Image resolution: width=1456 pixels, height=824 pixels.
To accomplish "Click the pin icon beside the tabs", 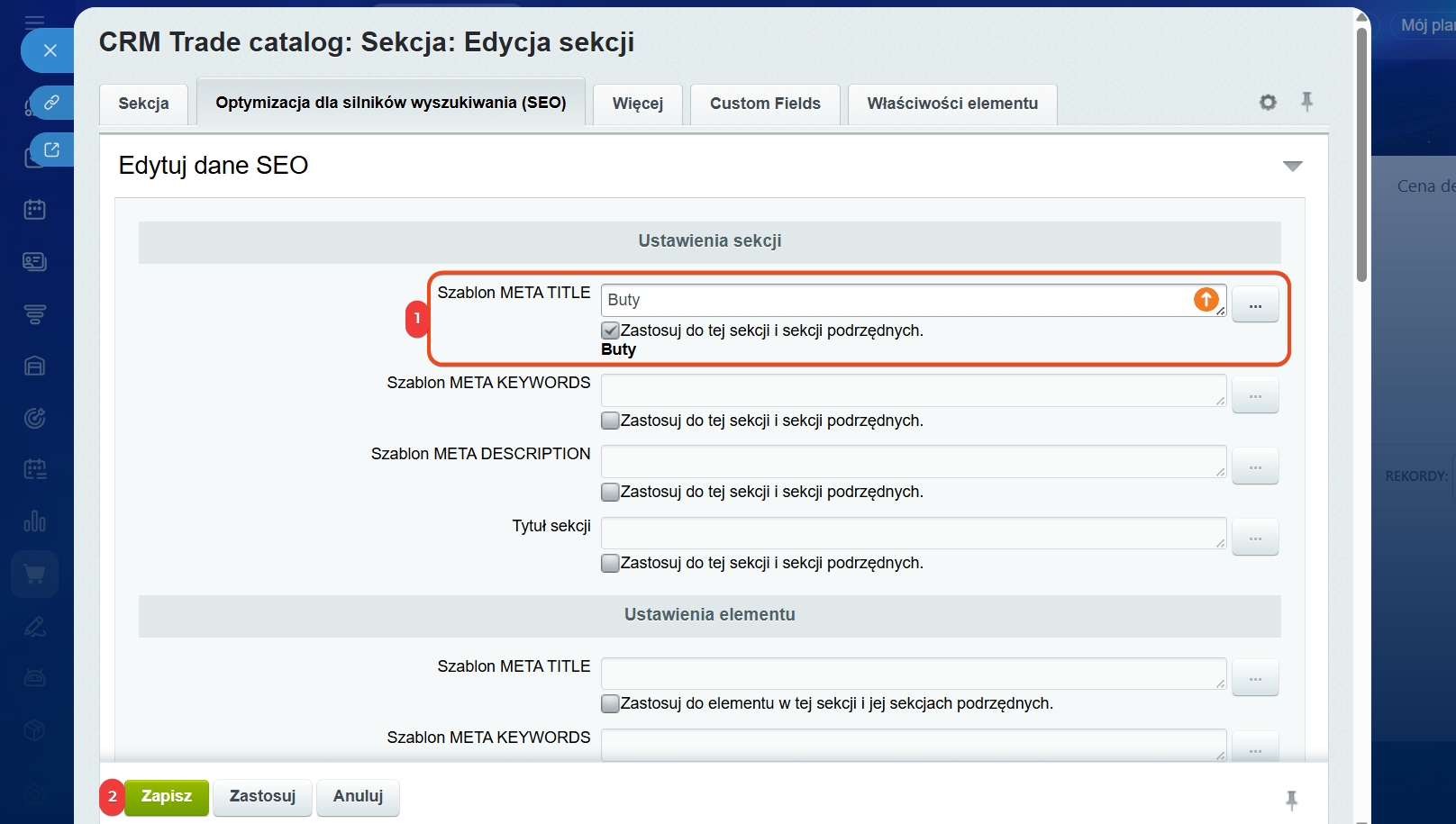I will (1306, 102).
